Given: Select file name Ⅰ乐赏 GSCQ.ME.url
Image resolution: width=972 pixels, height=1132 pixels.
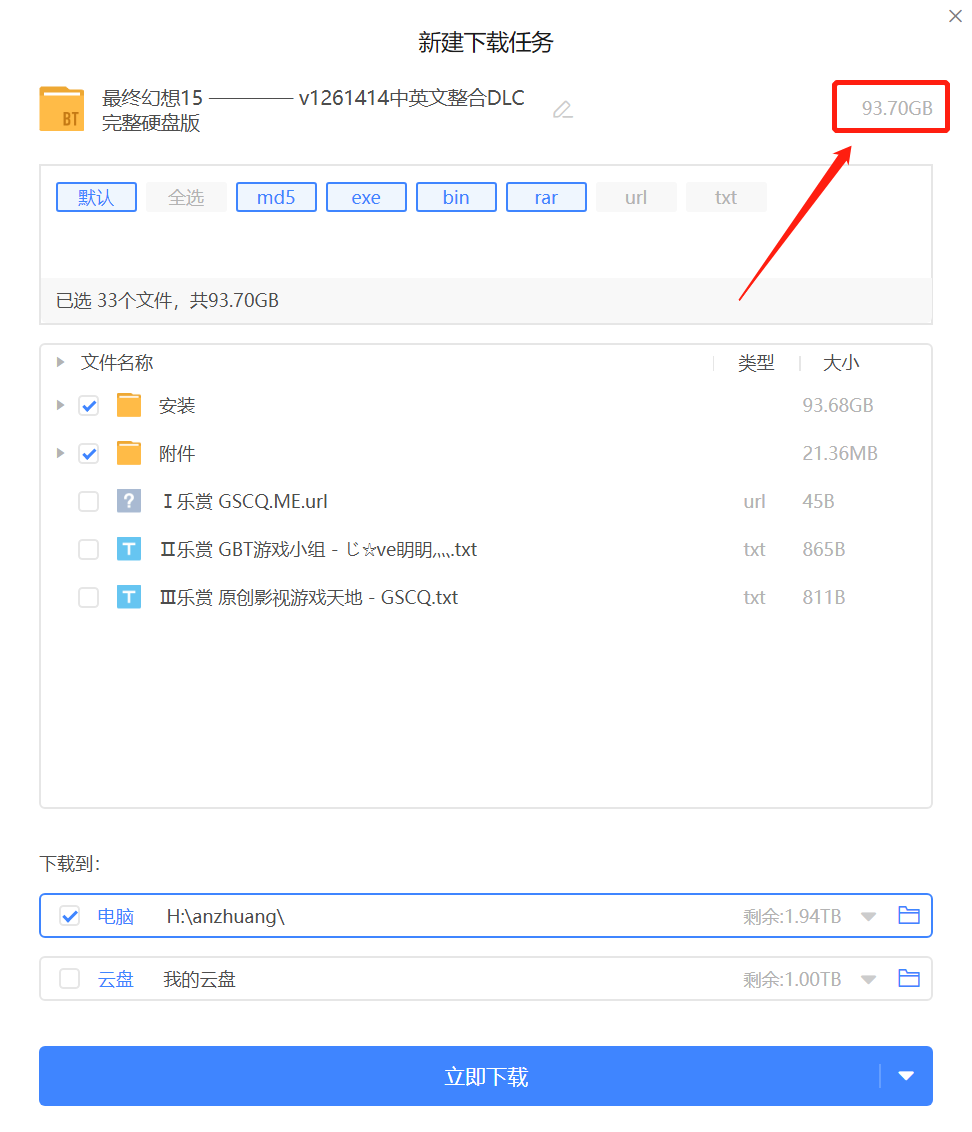Looking at the screenshot, I should pyautogui.click(x=245, y=501).
